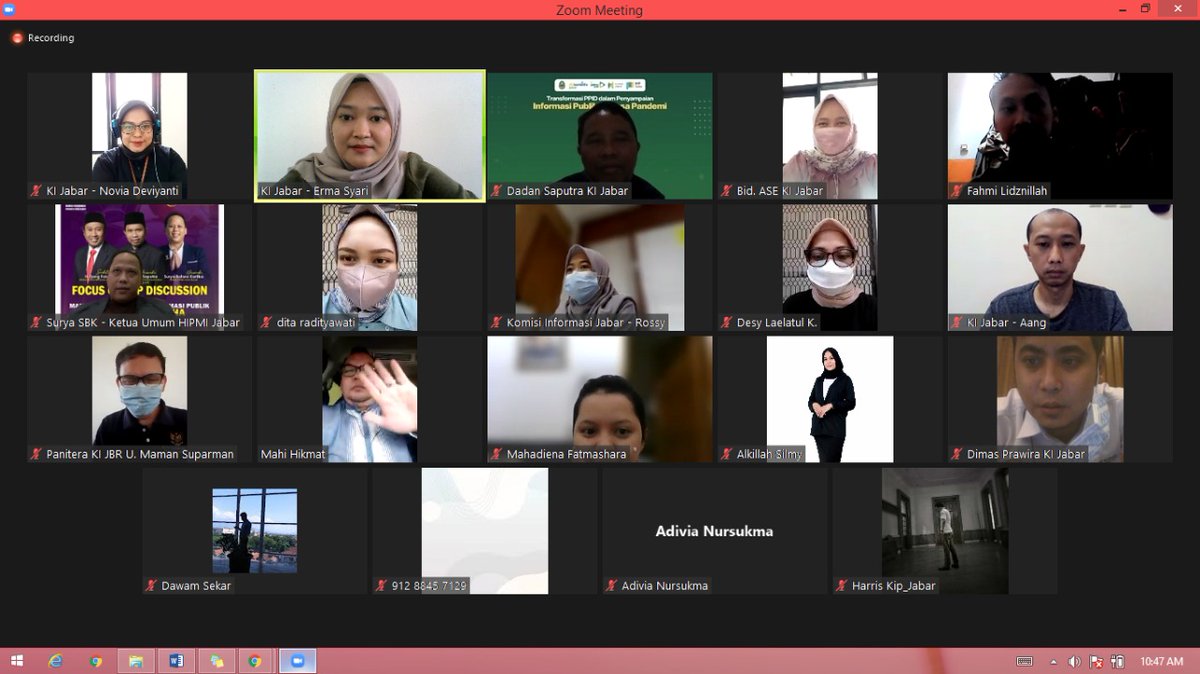This screenshot has height=674, width=1200.
Task: Click muted mic icon for Surya SBK
Action: [x=37, y=323]
